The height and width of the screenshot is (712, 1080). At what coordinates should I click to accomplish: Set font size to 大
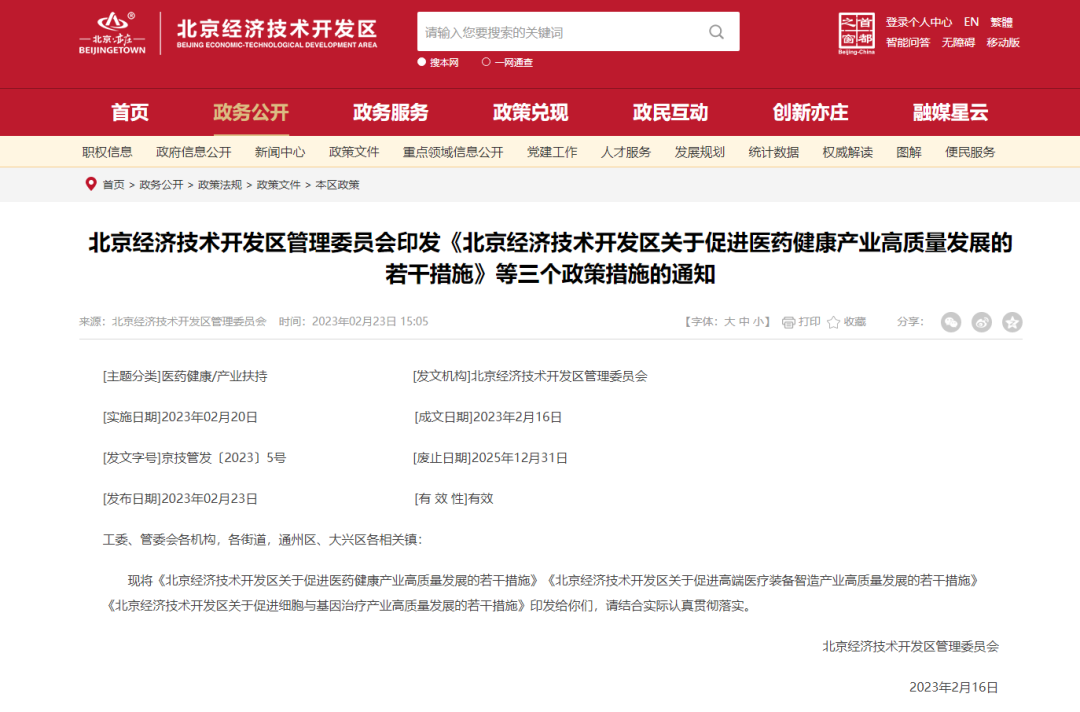tap(729, 322)
